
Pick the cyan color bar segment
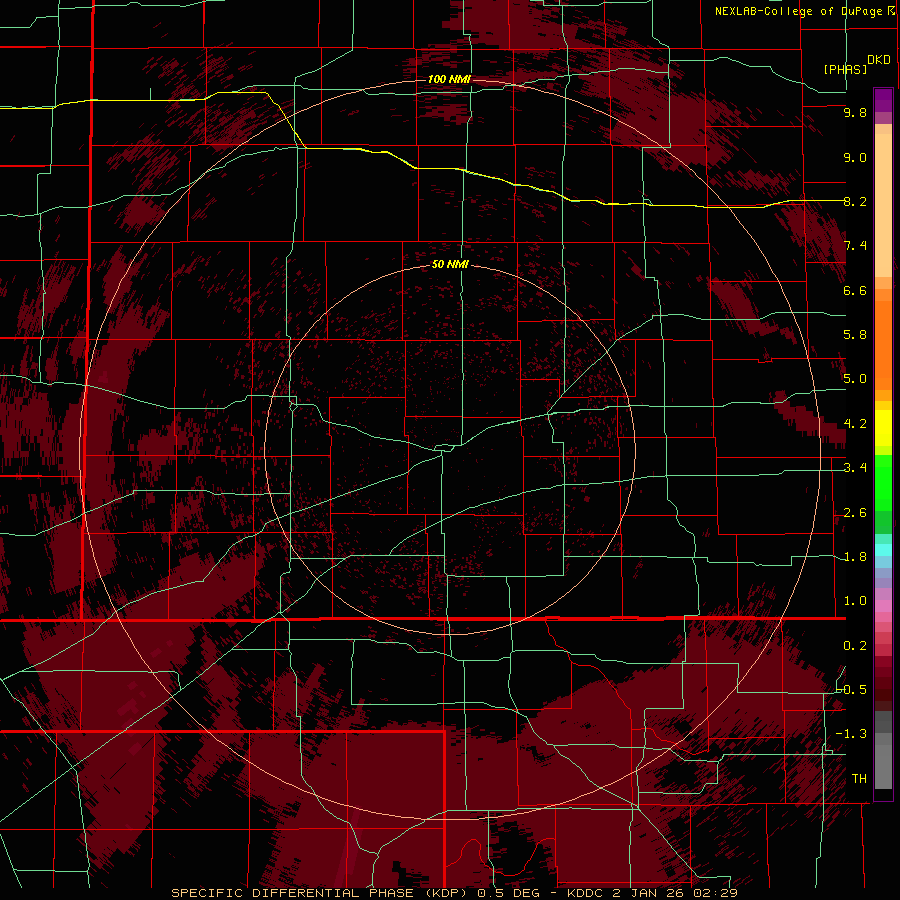883,550
